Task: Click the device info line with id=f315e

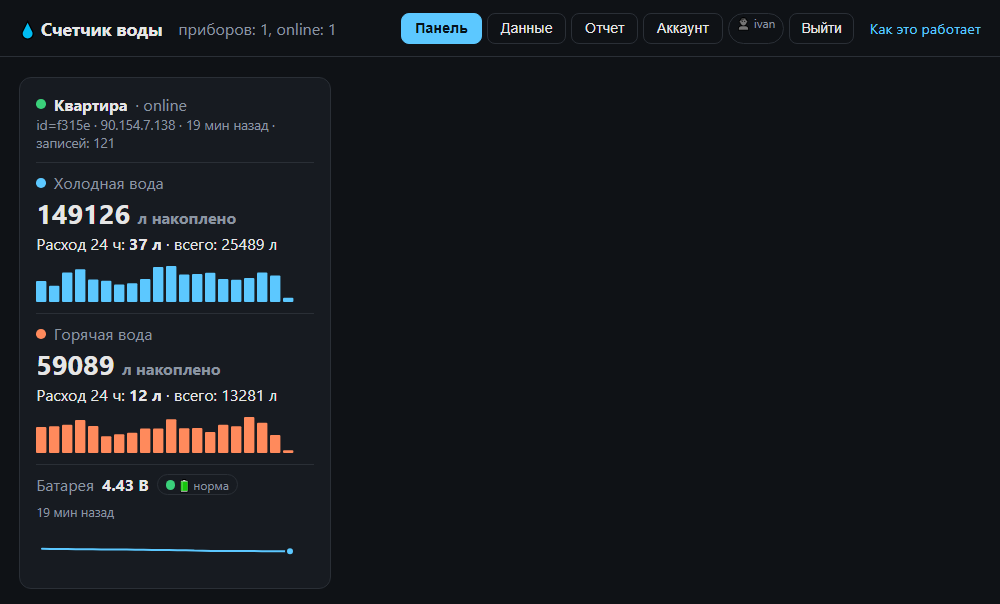Action: [156, 135]
